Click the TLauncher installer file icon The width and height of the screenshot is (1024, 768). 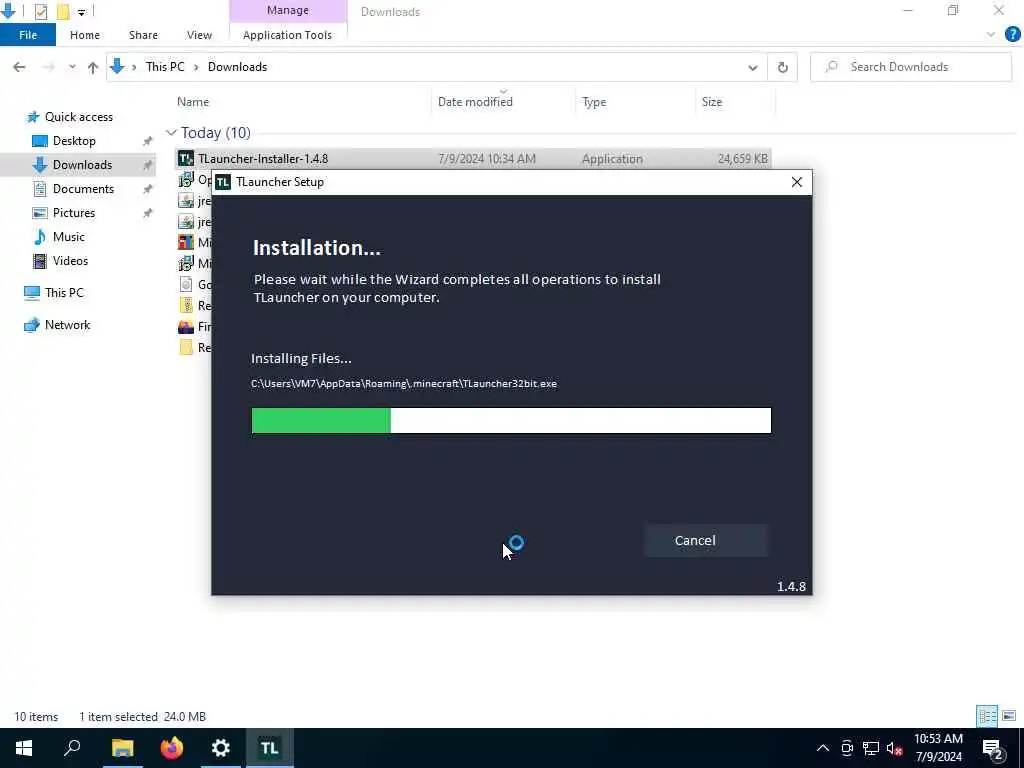click(186, 159)
